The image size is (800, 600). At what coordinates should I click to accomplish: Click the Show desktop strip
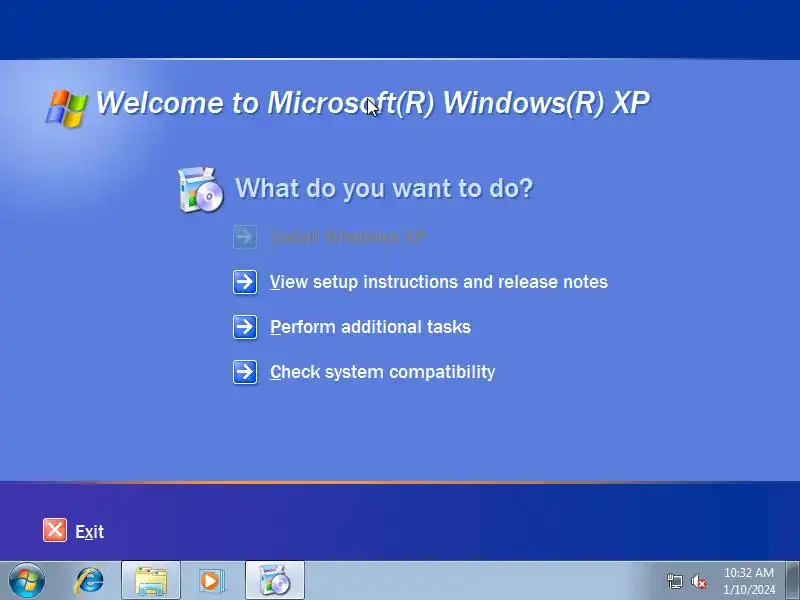coord(793,581)
